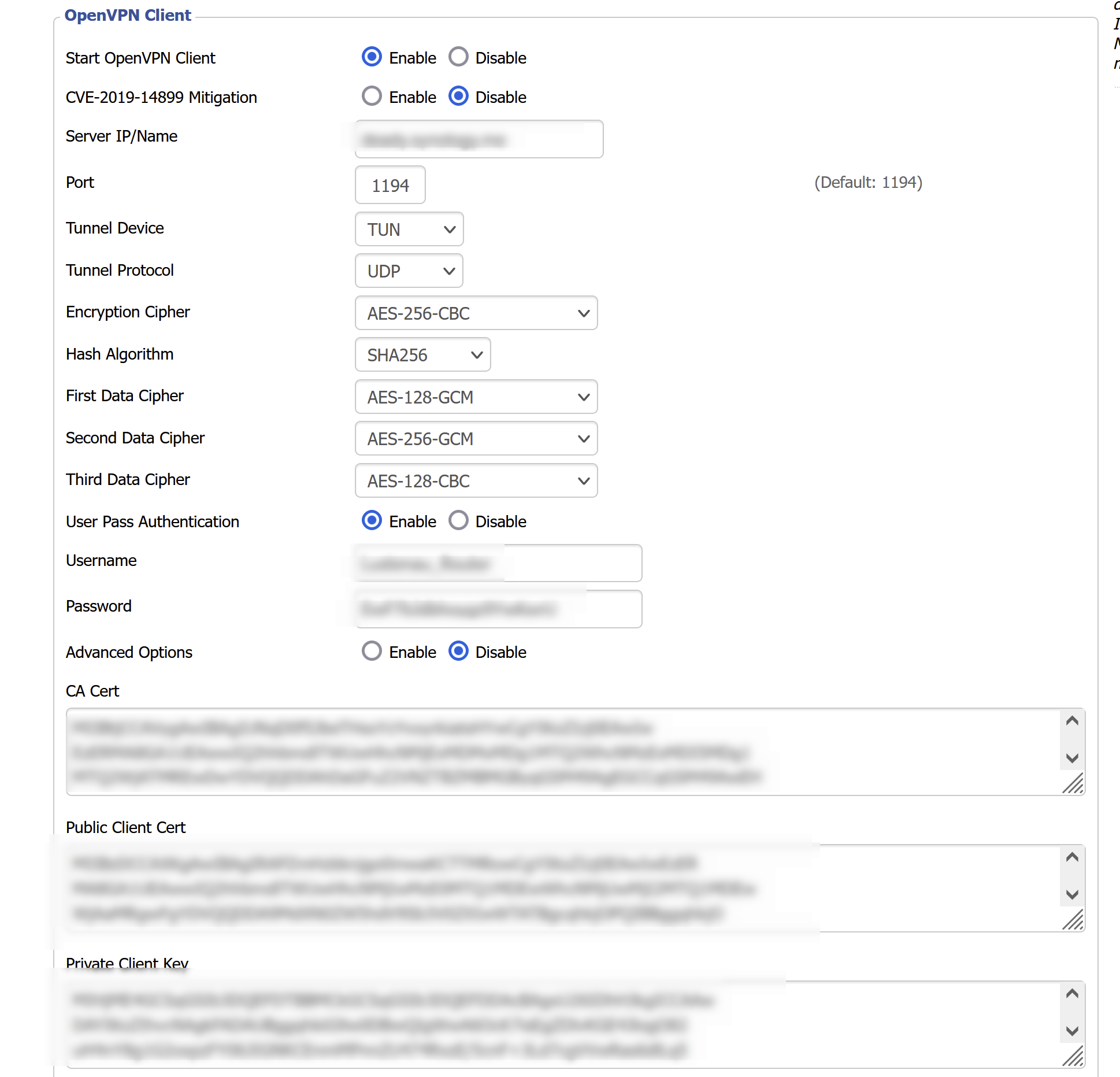The height and width of the screenshot is (1077, 1120).
Task: Click CA Cert scroll up arrow
Action: (x=1072, y=720)
